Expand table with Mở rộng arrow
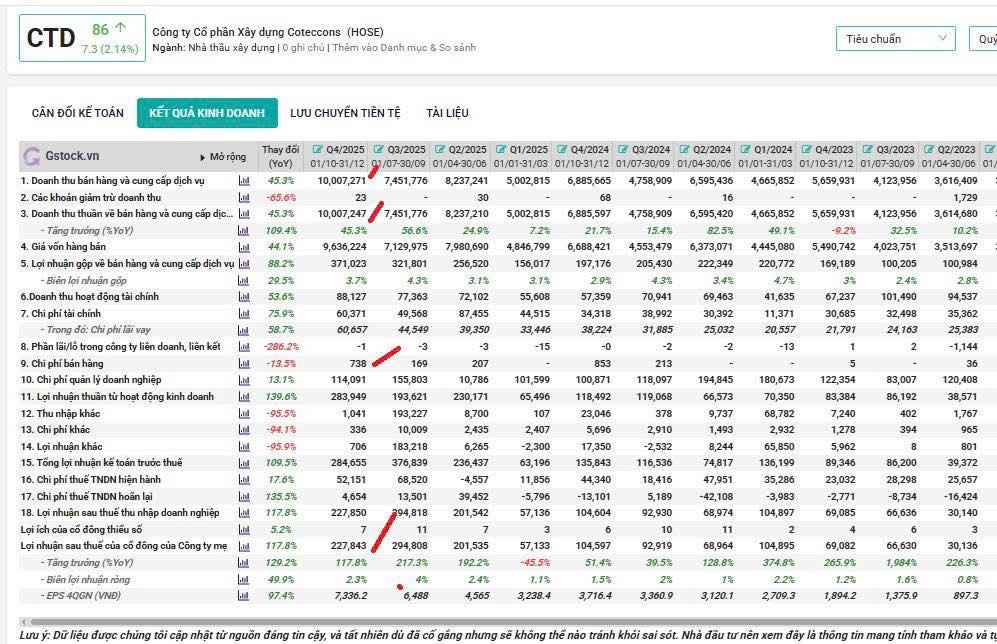Image resolution: width=997 pixels, height=644 pixels. point(223,157)
